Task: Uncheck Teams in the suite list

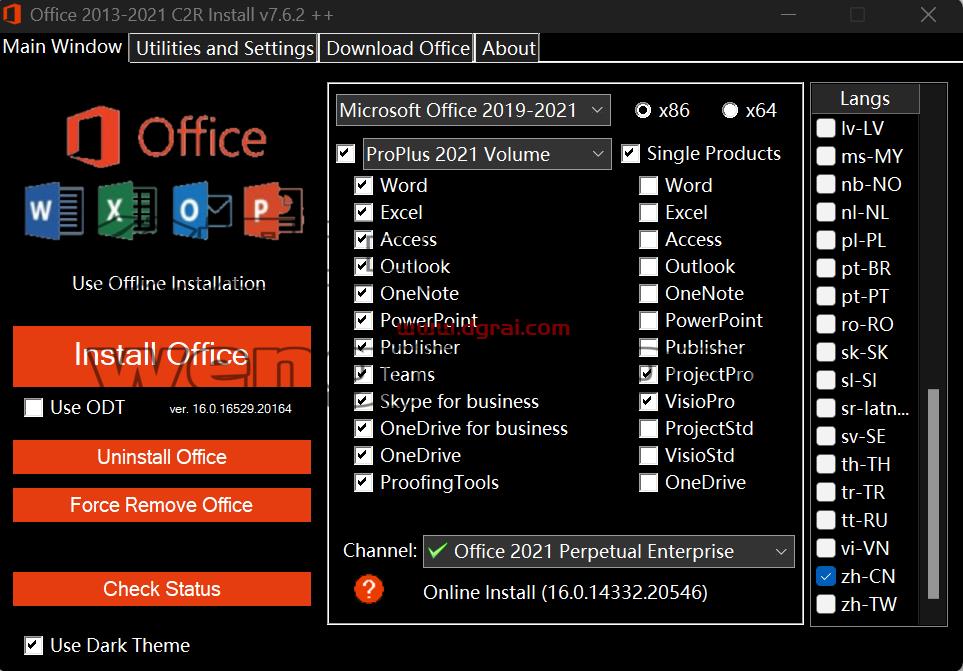Action: 364,374
